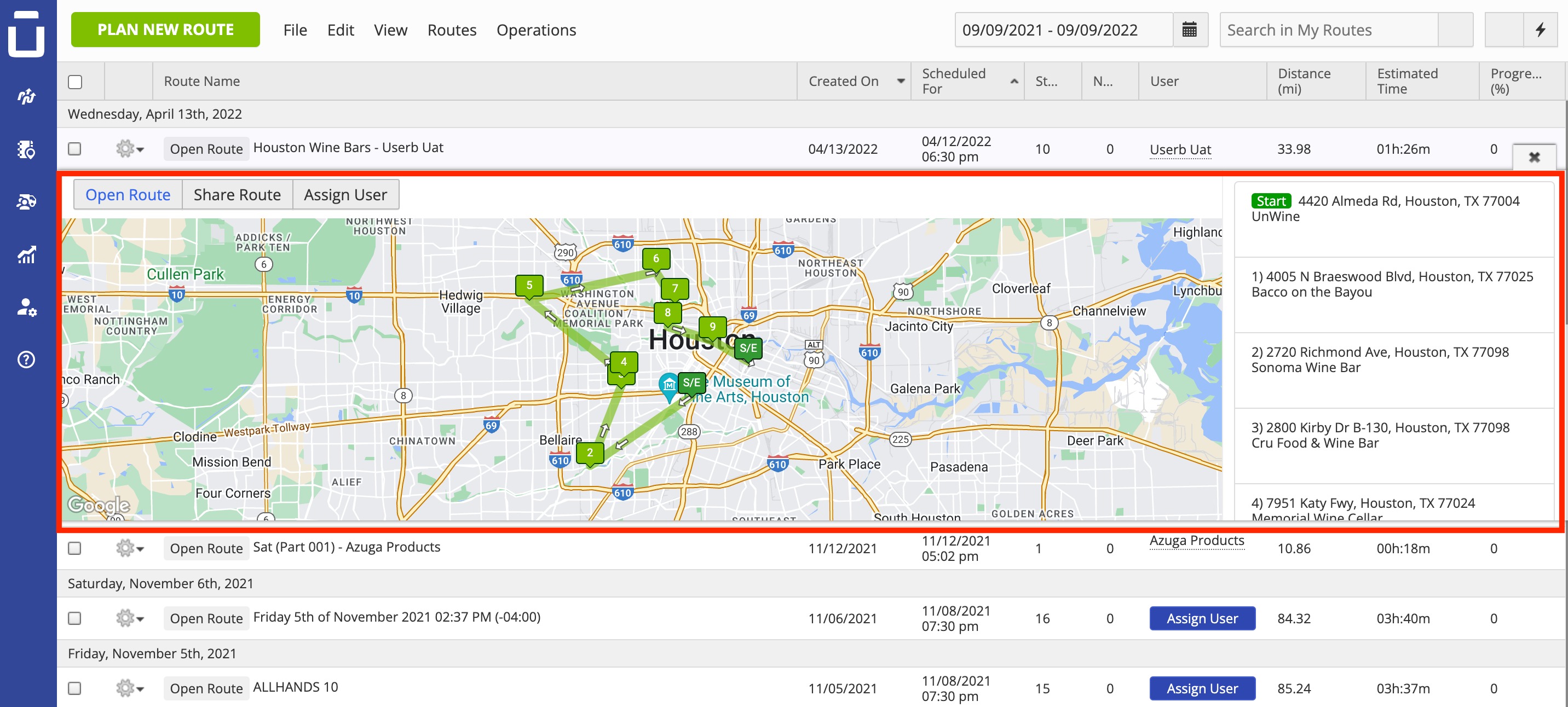Check the ALLHANDS 10 route checkbox
The image size is (1568, 707).
pos(74,688)
